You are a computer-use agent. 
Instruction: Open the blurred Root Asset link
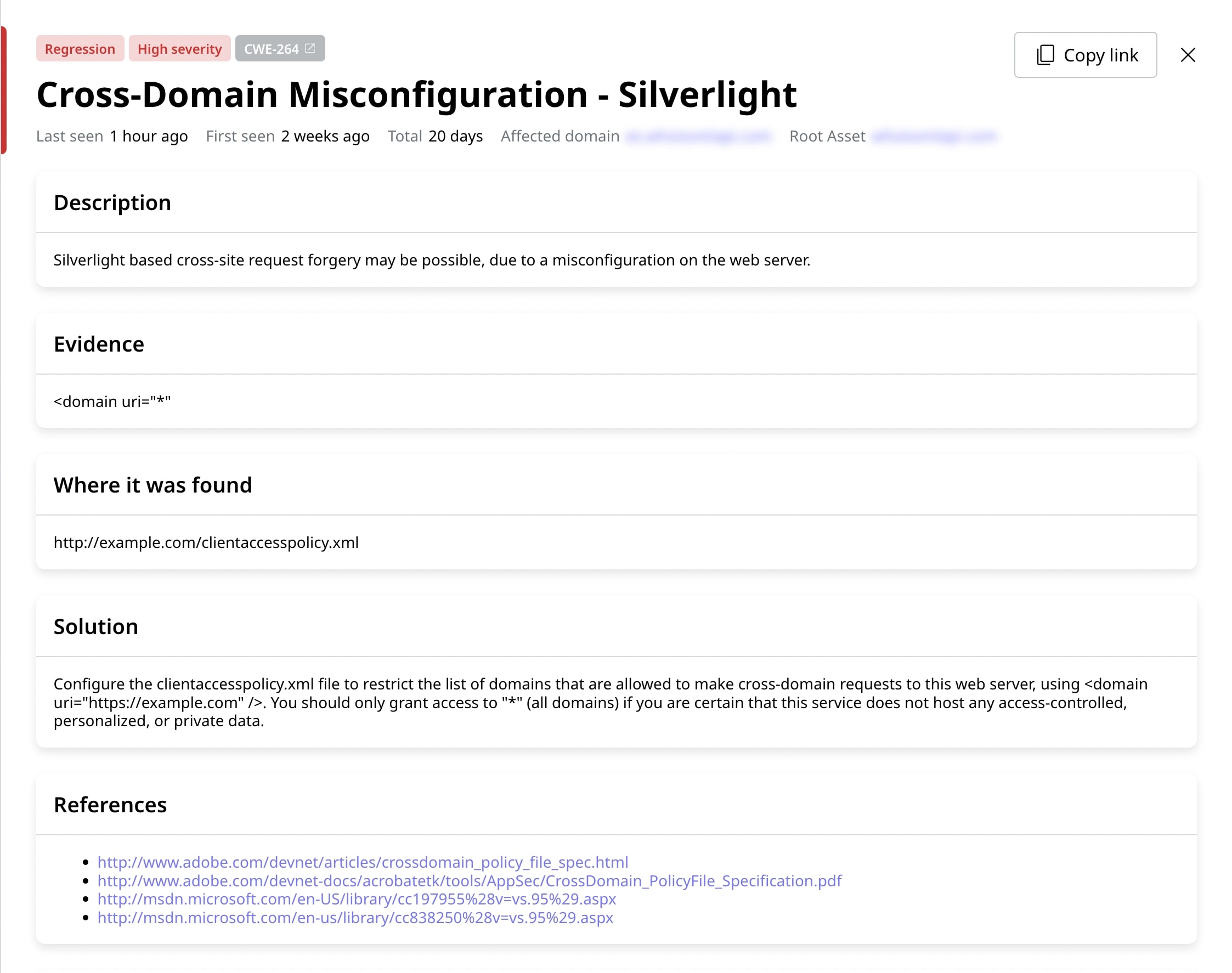coord(934,136)
